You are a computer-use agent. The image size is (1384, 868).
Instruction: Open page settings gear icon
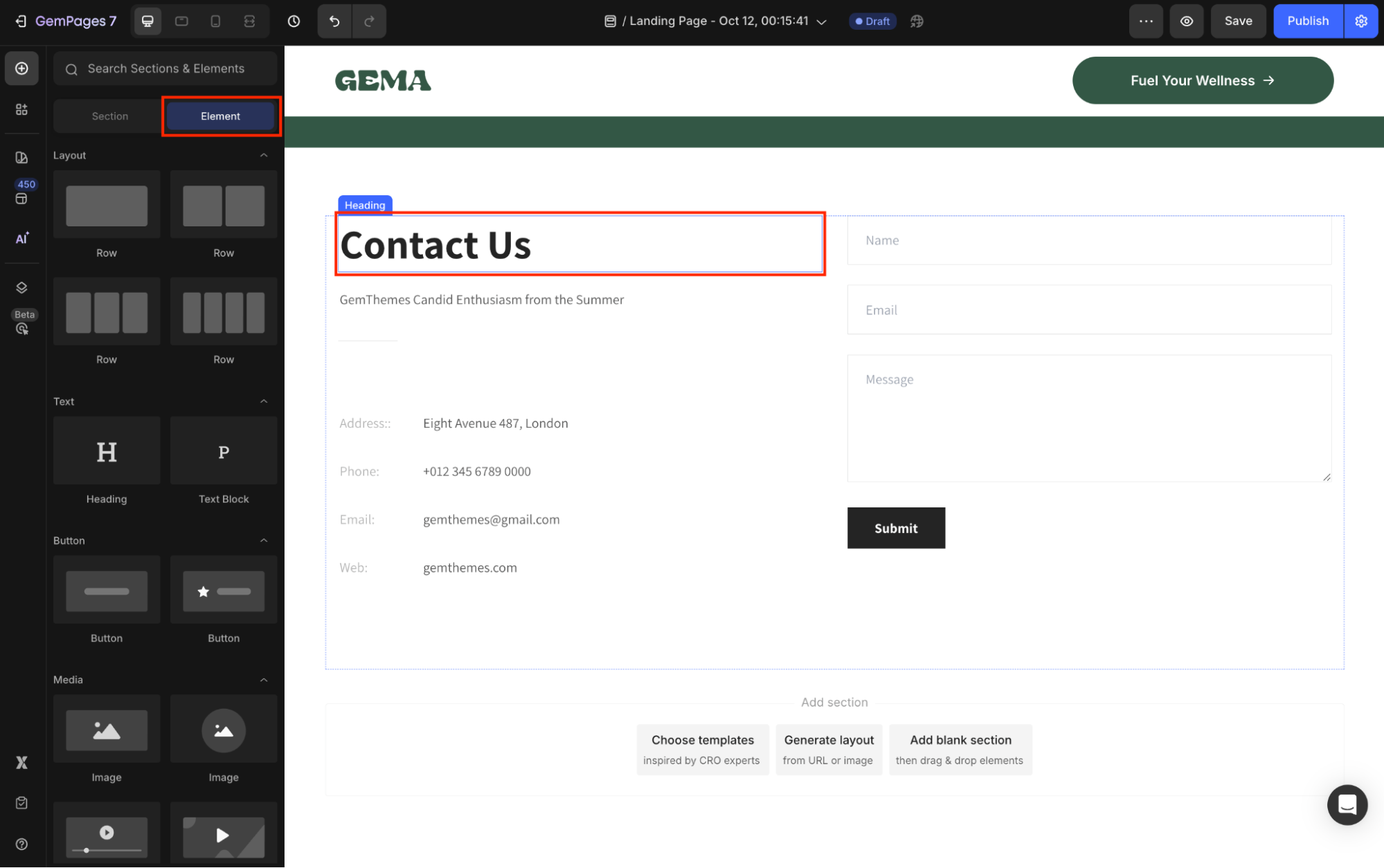[1360, 21]
